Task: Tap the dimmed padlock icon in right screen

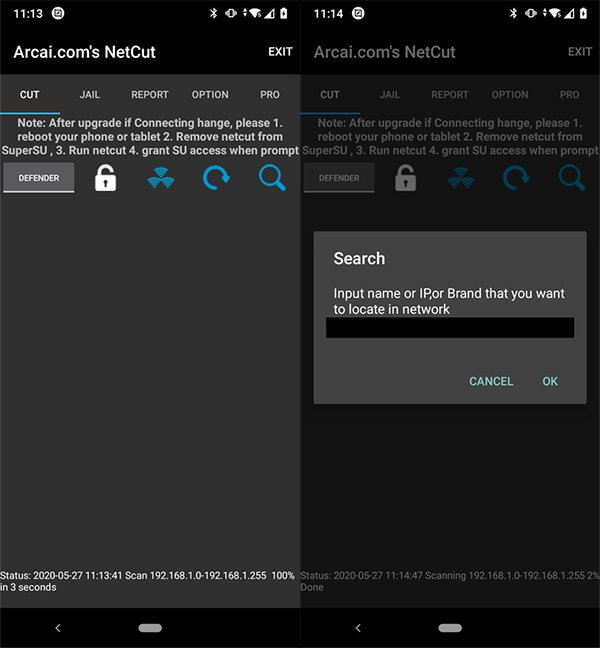Action: pyautogui.click(x=405, y=178)
